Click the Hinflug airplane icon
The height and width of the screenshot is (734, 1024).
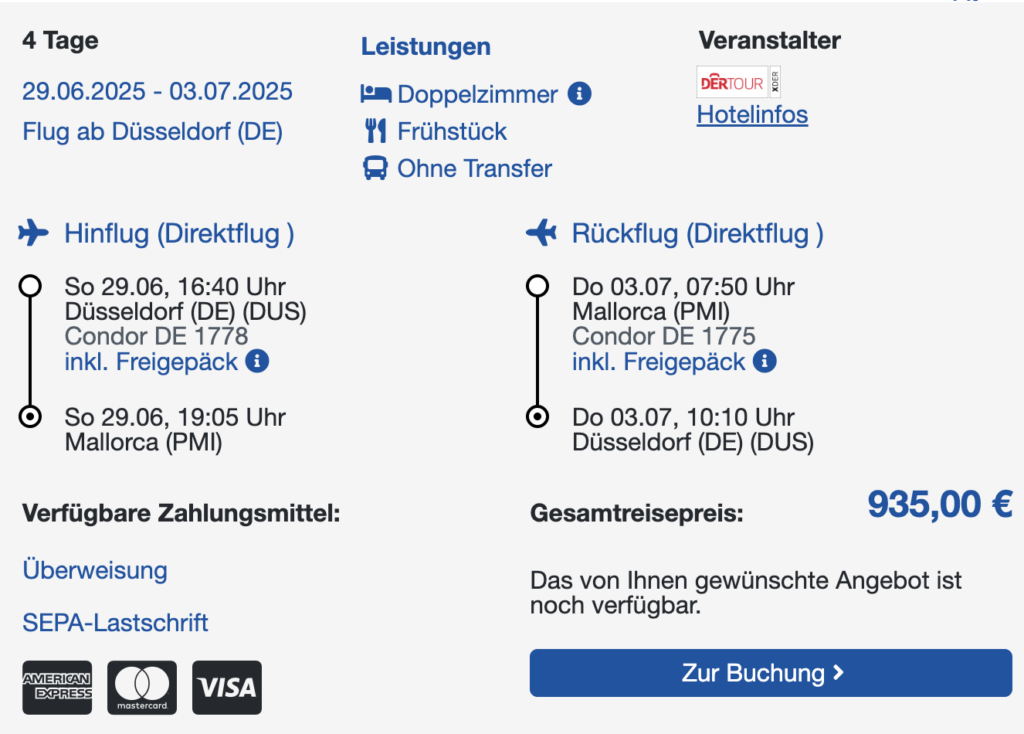33,232
